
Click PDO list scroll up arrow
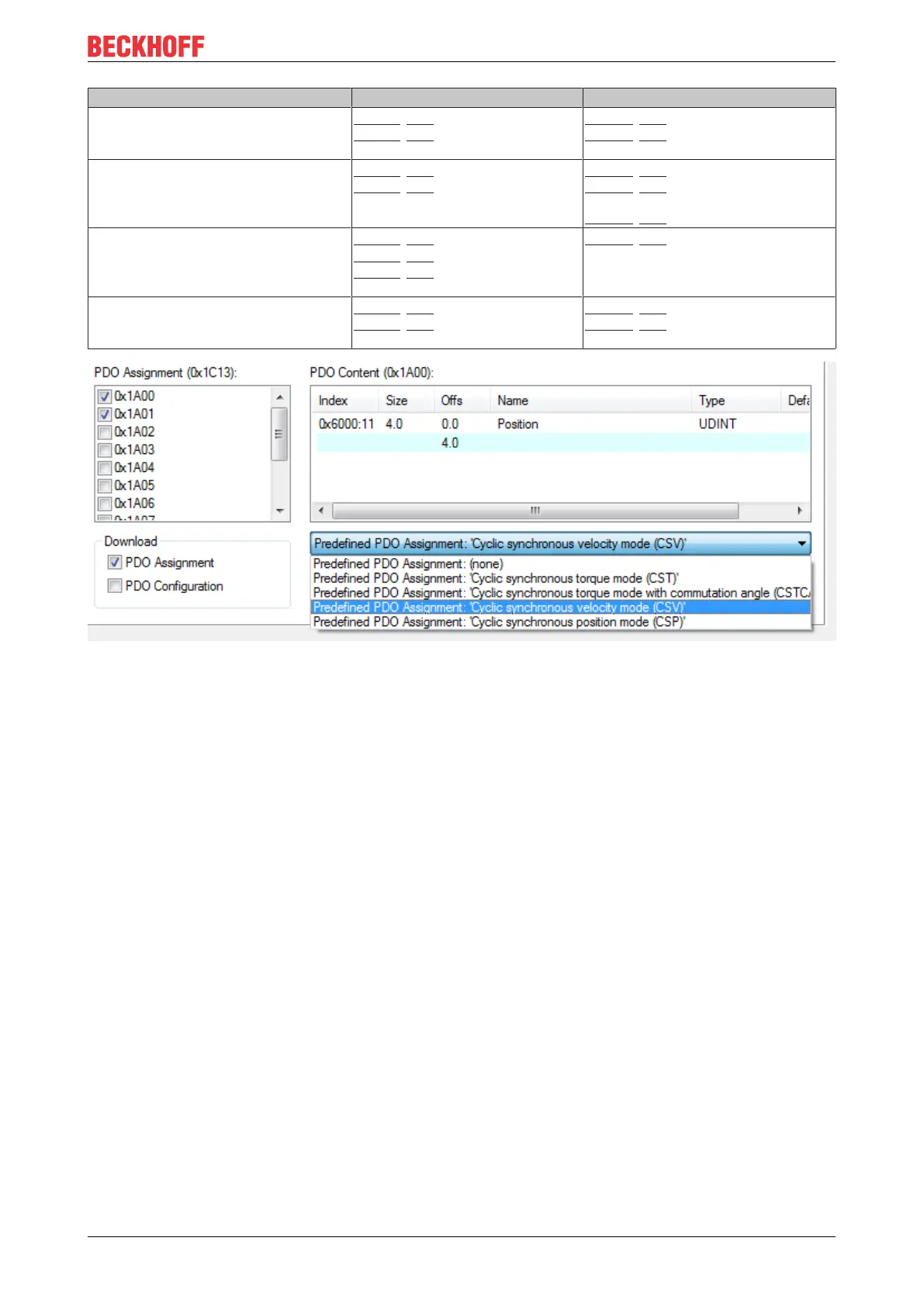280,397
